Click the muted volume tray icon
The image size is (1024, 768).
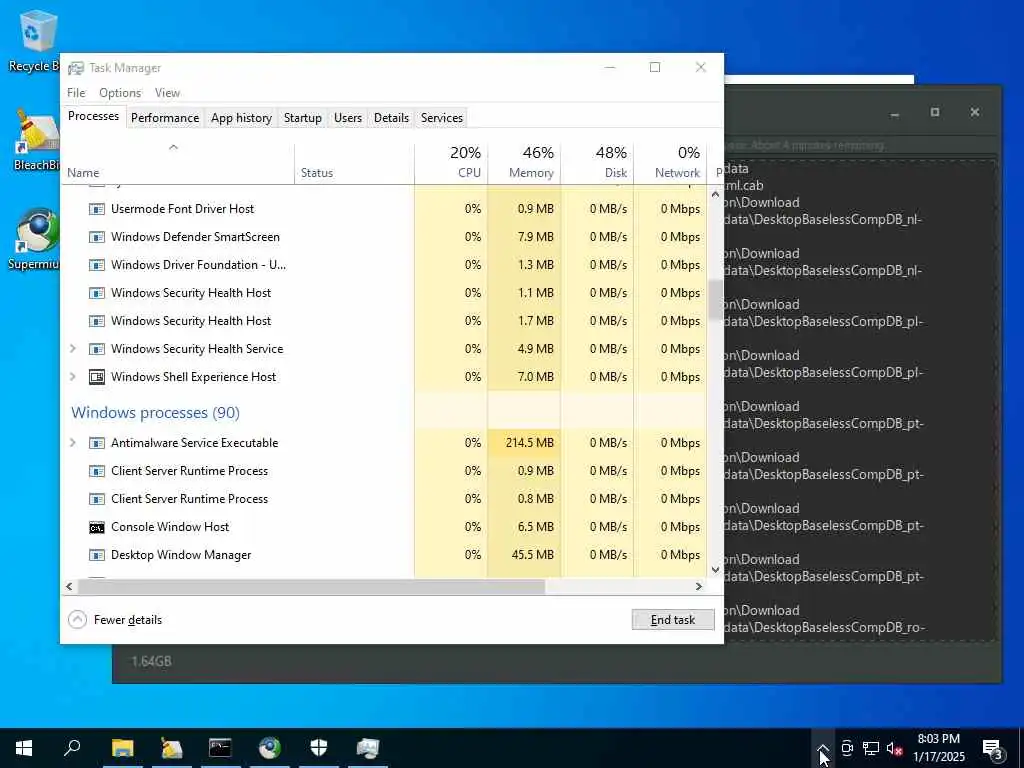tap(895, 748)
